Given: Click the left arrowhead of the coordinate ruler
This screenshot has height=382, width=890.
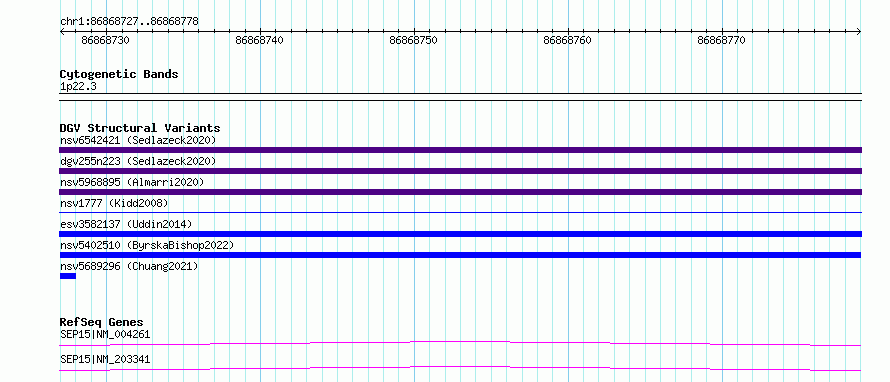Looking at the screenshot, I should pos(62,32).
